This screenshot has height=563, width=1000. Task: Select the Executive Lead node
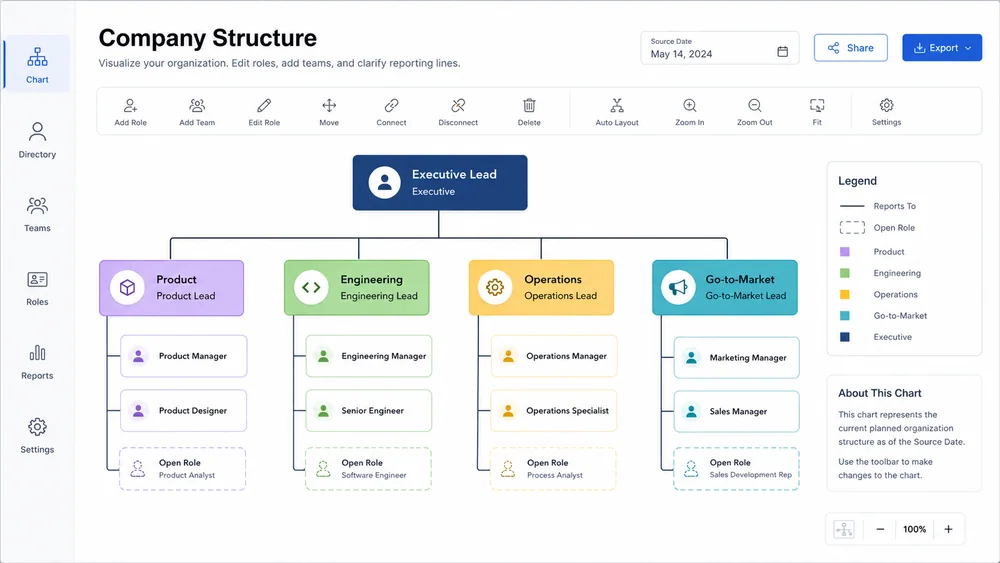click(x=440, y=182)
